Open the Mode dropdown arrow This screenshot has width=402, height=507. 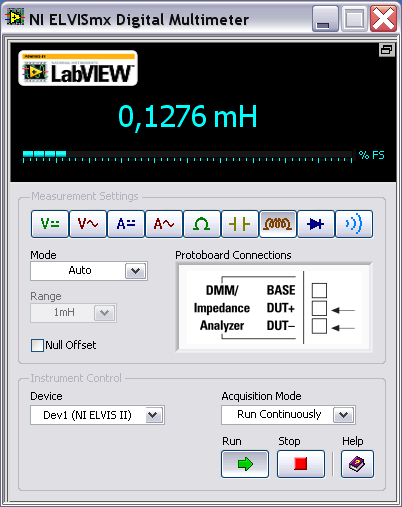(135, 271)
